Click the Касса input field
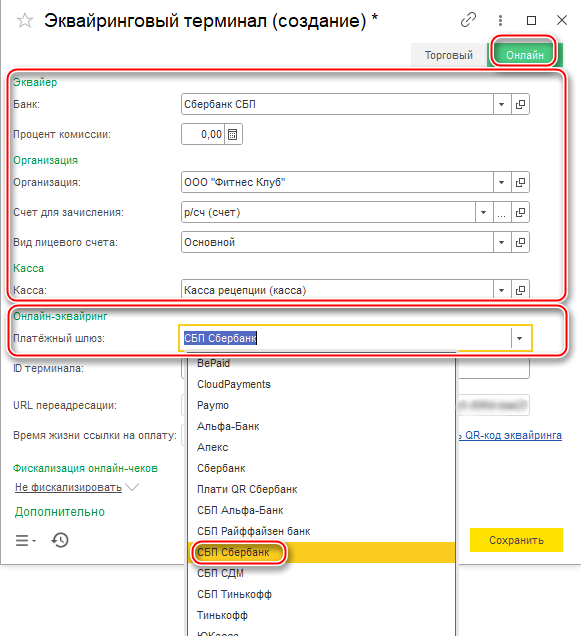This screenshot has width=581, height=636. [x=337, y=290]
